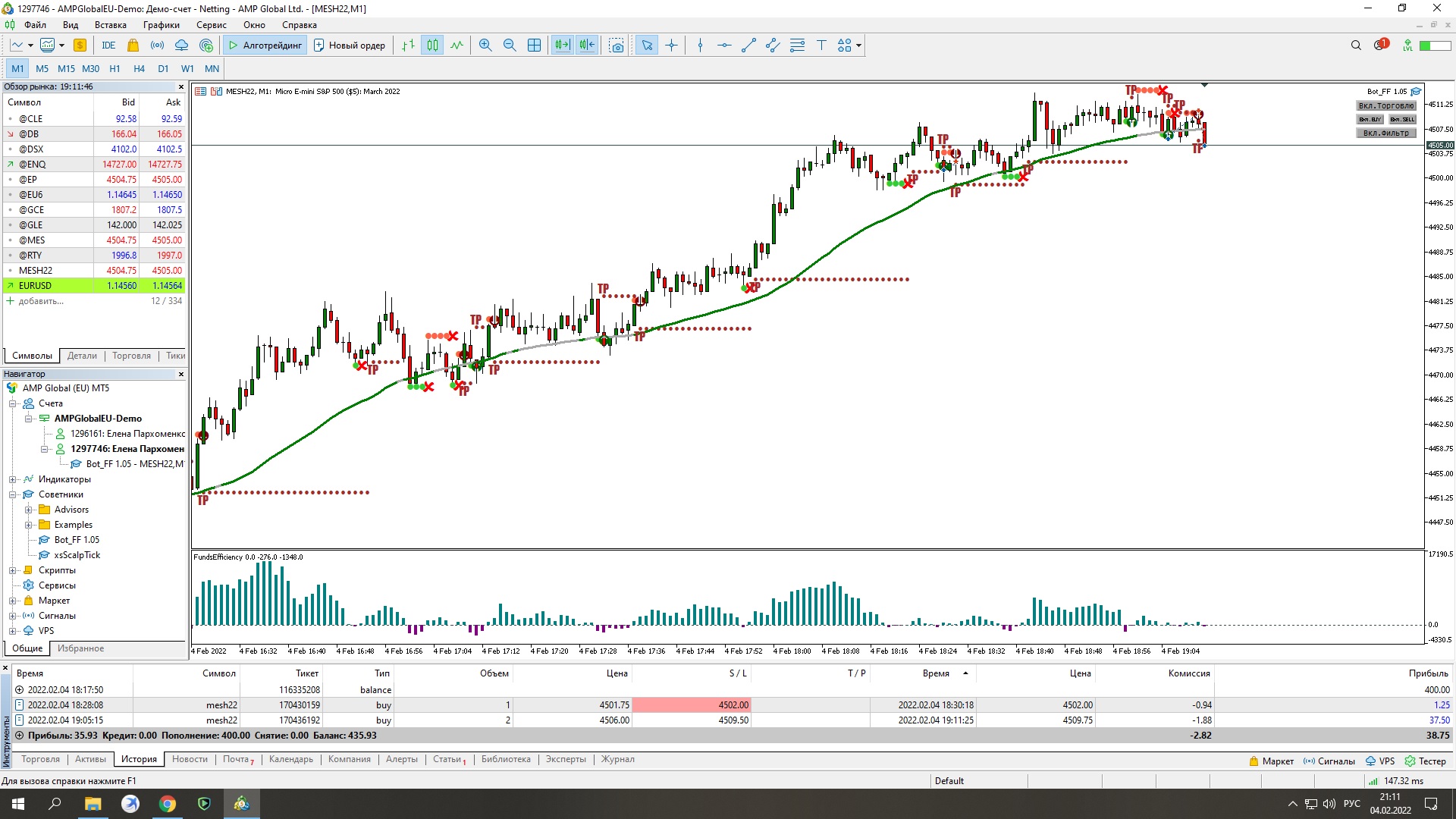Image resolution: width=1456 pixels, height=819 pixels.
Task: Open the shapes tools dropdown arrow
Action: point(858,45)
